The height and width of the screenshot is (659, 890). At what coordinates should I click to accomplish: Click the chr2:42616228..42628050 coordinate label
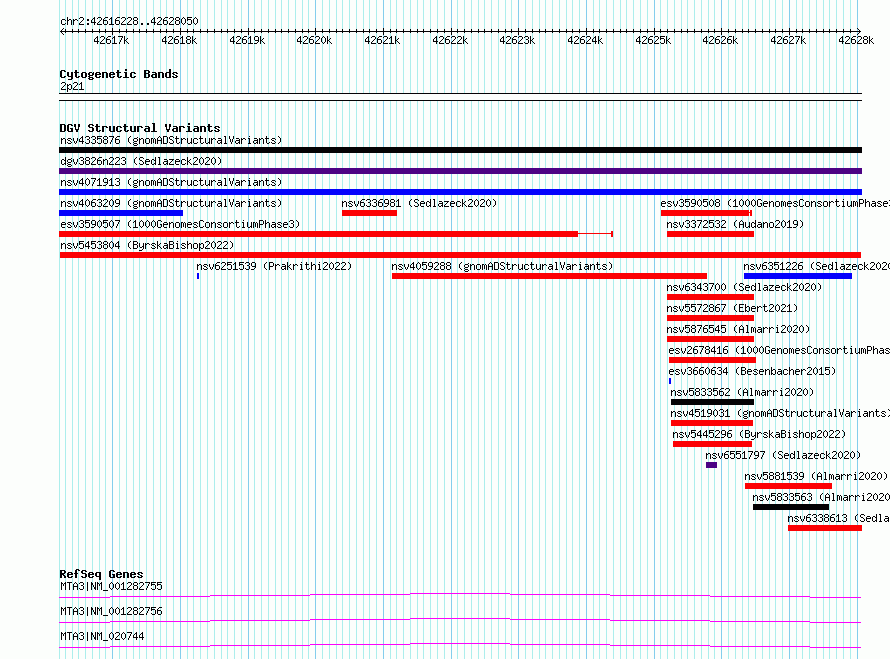129,22
